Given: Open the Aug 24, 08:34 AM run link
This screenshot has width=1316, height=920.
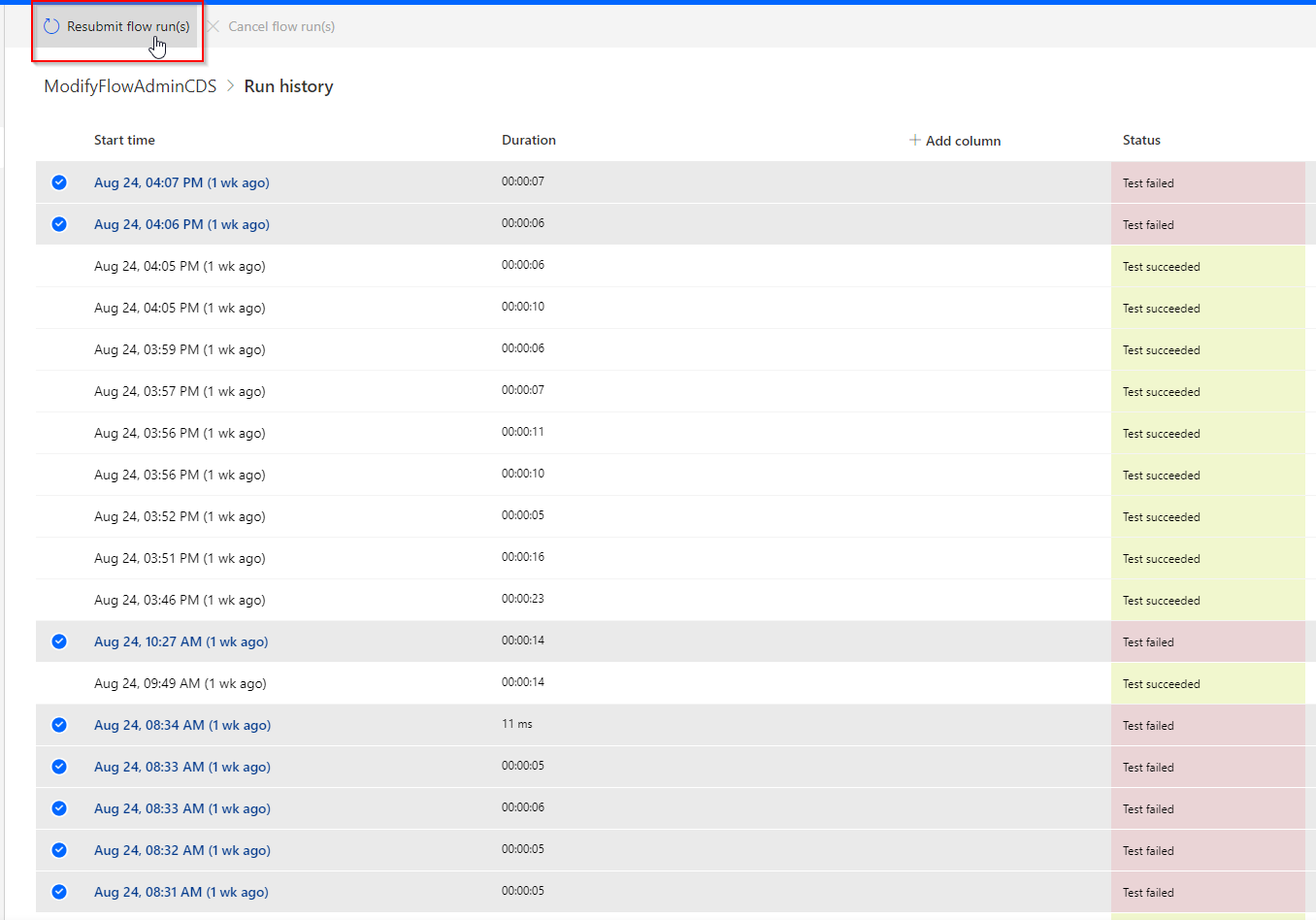Looking at the screenshot, I should coord(182,725).
